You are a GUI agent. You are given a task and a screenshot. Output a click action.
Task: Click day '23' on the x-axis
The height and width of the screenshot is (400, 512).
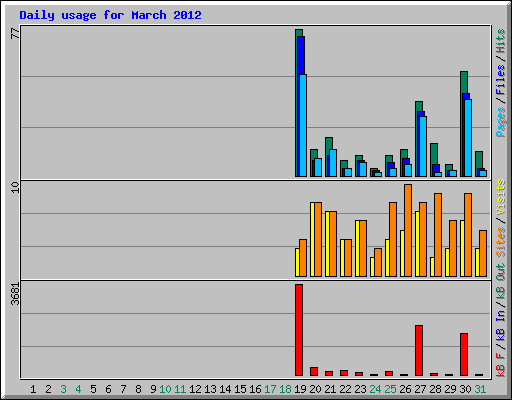coord(360,389)
